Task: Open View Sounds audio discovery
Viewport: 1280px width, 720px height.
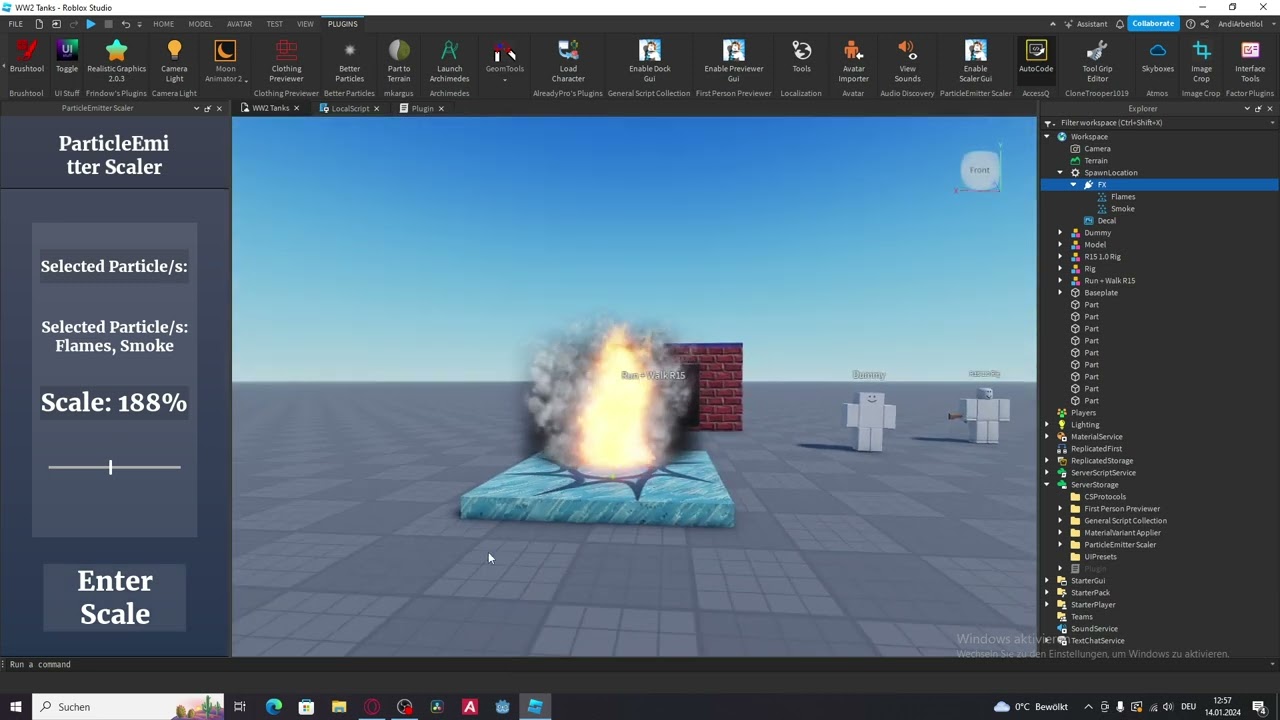Action: coord(907,61)
